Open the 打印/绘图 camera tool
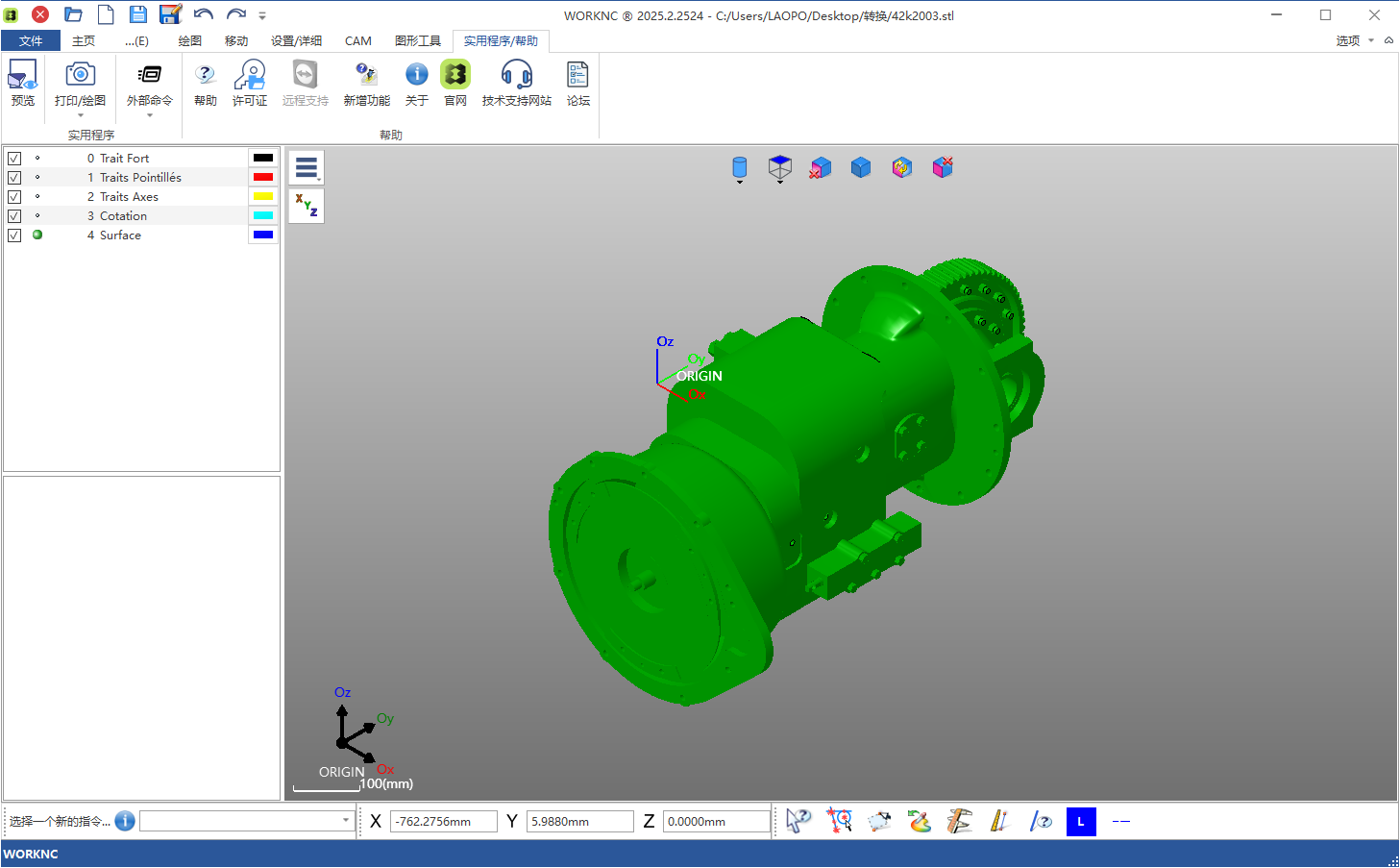The image size is (1400, 868). tap(80, 74)
